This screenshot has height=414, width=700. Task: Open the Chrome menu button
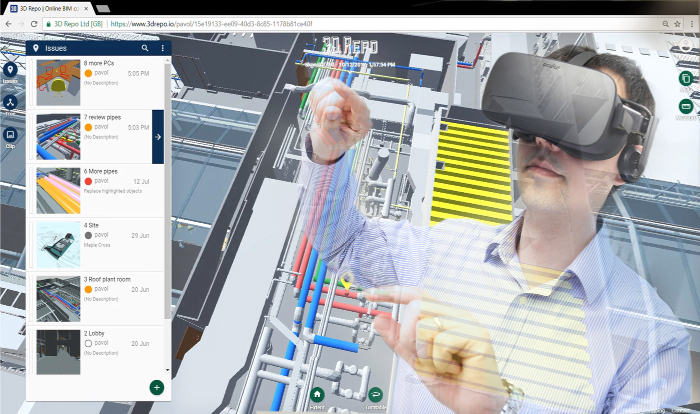tap(689, 23)
